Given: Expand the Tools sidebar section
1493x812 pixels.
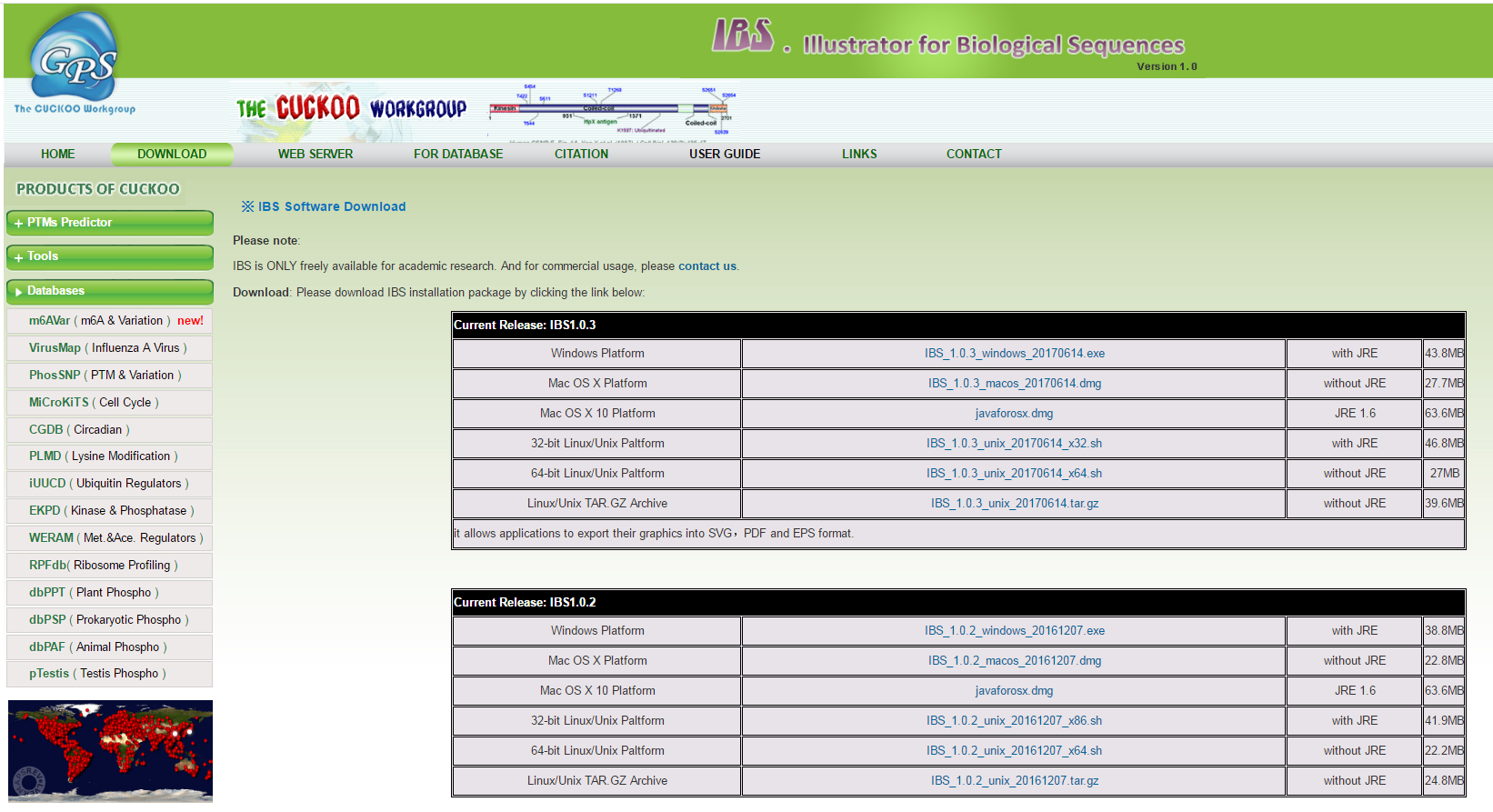Looking at the screenshot, I should tap(109, 256).
